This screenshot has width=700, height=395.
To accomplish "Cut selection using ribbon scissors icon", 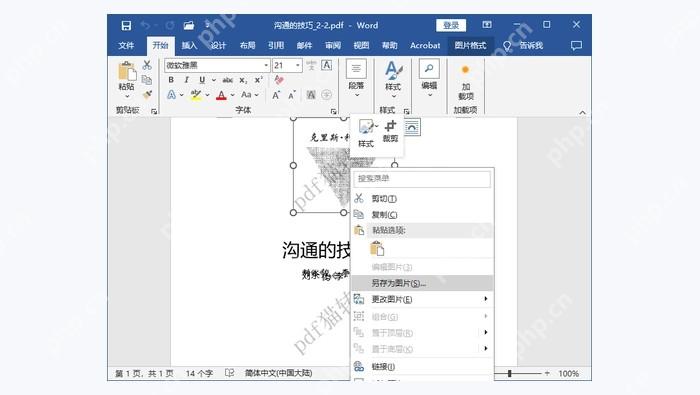I will [x=147, y=65].
